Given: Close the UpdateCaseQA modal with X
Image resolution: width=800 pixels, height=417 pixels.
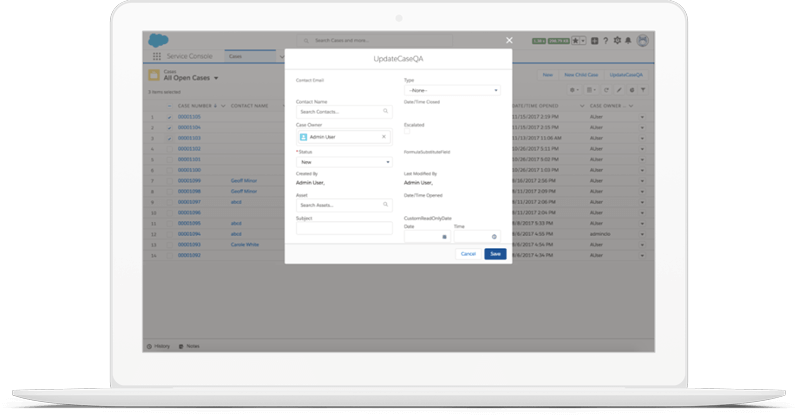Looking at the screenshot, I should click(508, 40).
